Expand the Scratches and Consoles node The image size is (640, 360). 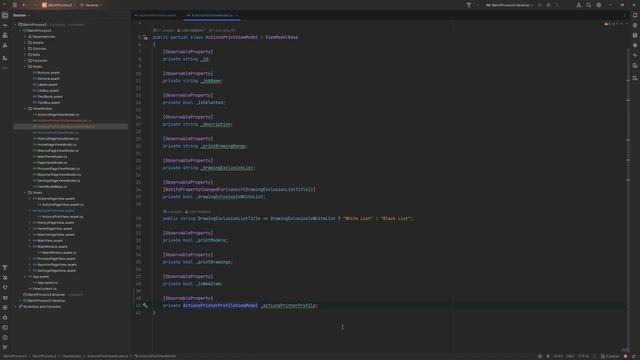pyautogui.click(x=16, y=307)
